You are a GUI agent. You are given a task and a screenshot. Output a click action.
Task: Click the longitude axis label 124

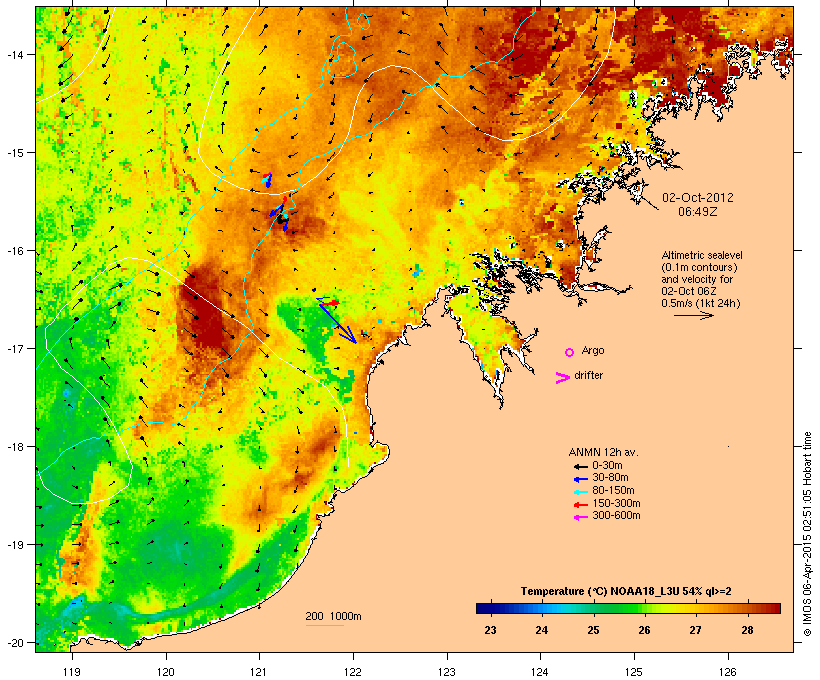pyautogui.click(x=540, y=672)
